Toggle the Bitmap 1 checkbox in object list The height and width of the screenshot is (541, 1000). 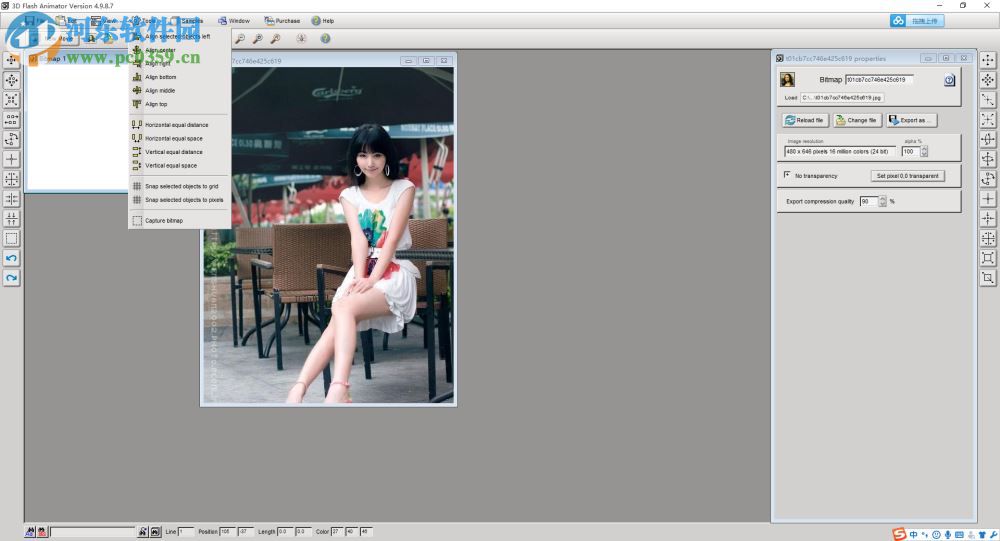click(33, 59)
